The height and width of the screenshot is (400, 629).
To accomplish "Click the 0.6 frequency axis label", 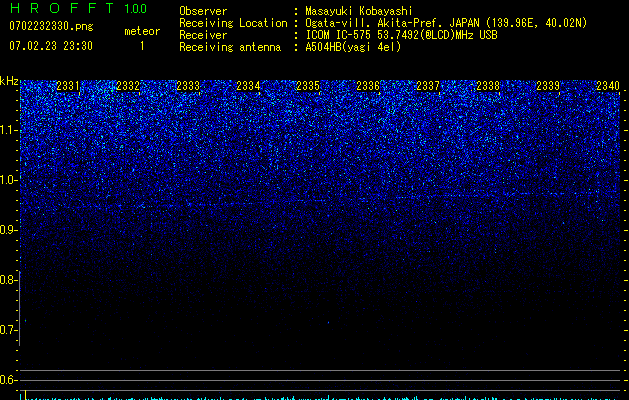I will point(8,380).
